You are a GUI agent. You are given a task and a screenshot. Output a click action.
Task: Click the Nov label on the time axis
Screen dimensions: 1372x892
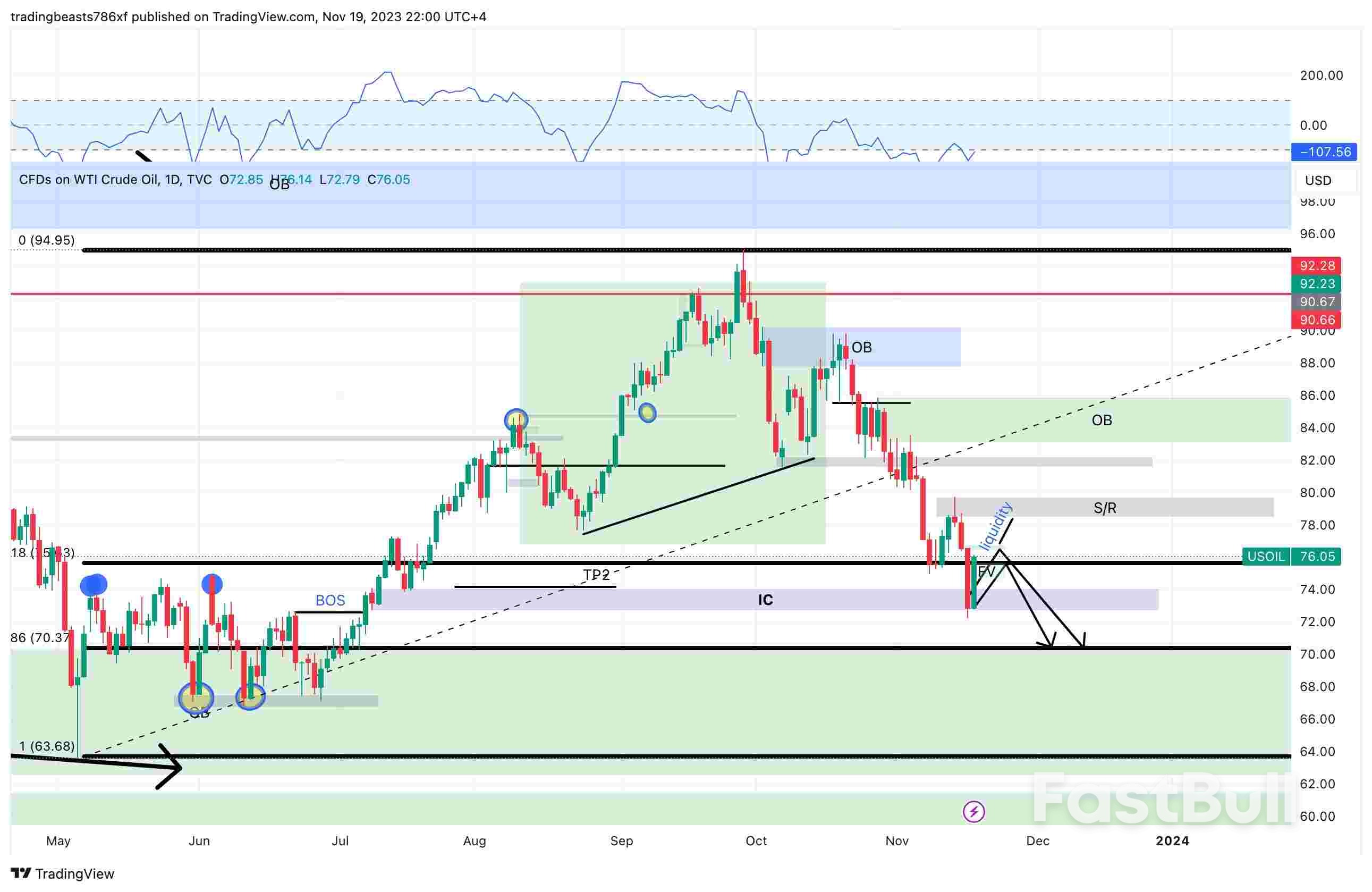click(x=897, y=841)
